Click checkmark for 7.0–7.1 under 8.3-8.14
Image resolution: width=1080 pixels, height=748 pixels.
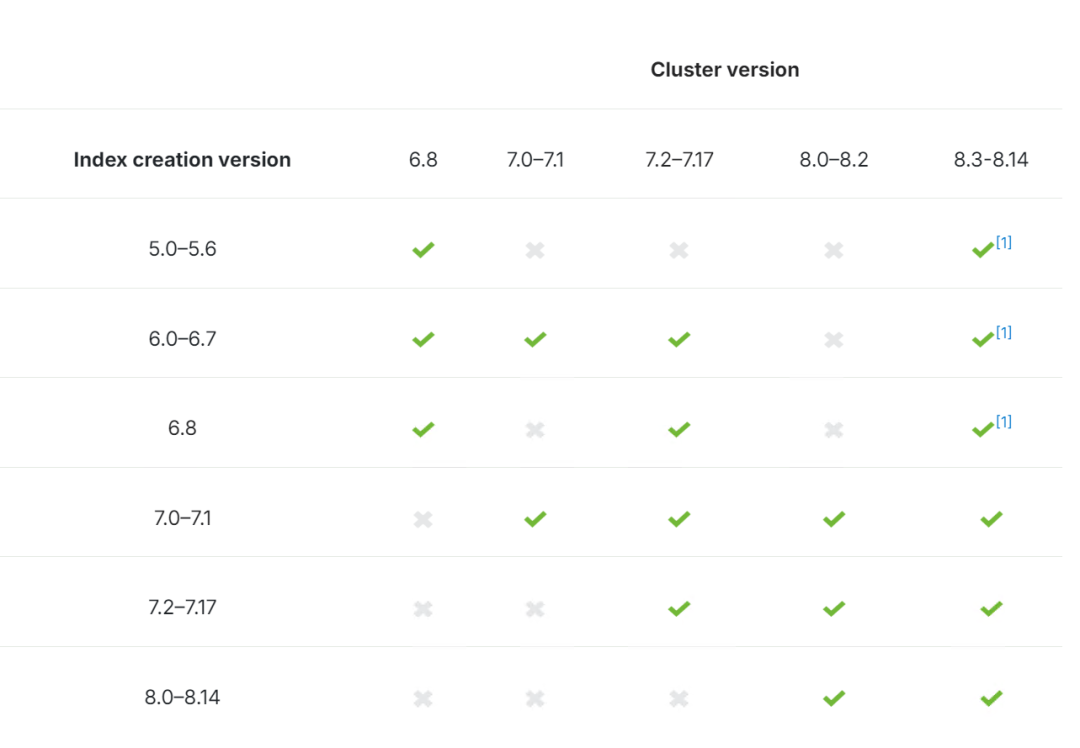[x=991, y=518]
